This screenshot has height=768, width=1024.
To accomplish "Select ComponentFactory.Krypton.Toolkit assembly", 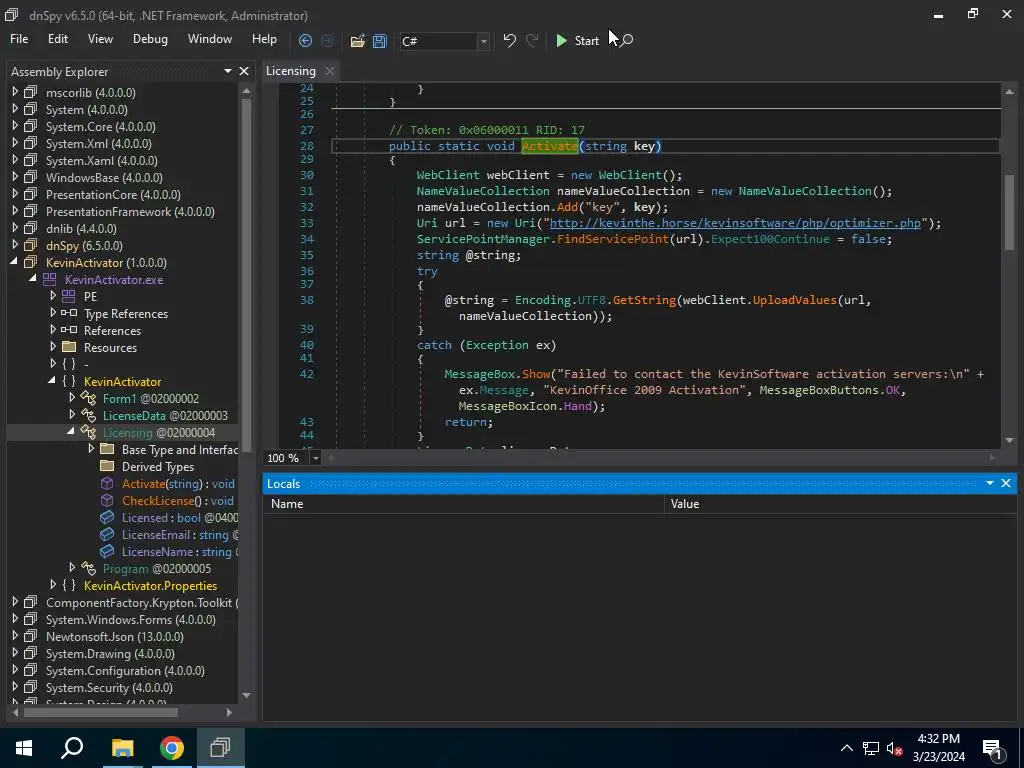I will coord(141,602).
